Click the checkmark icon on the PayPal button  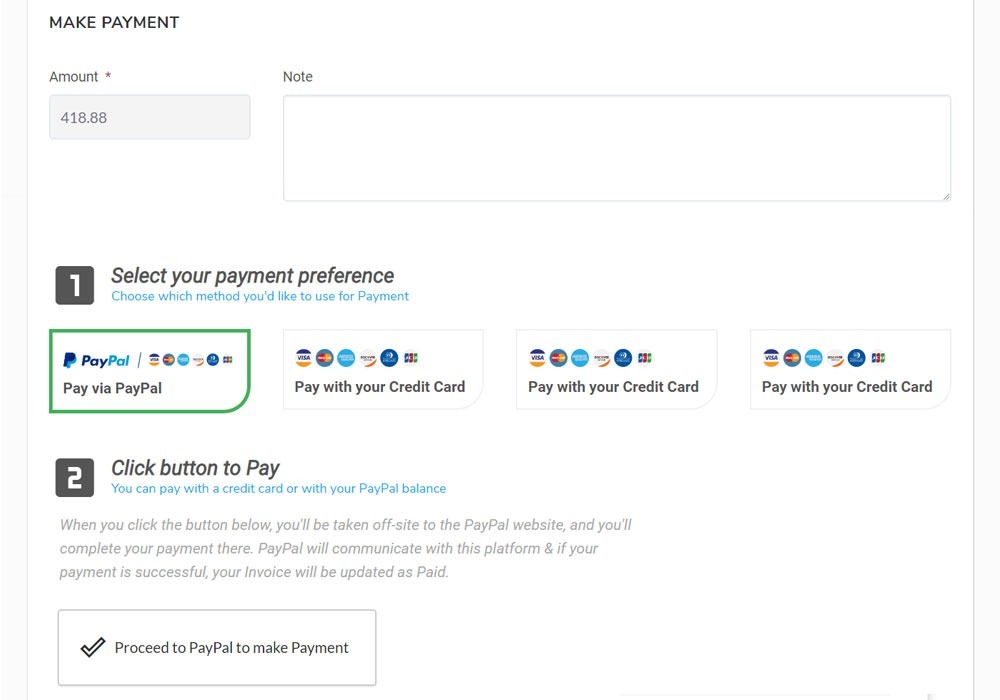[x=91, y=646]
